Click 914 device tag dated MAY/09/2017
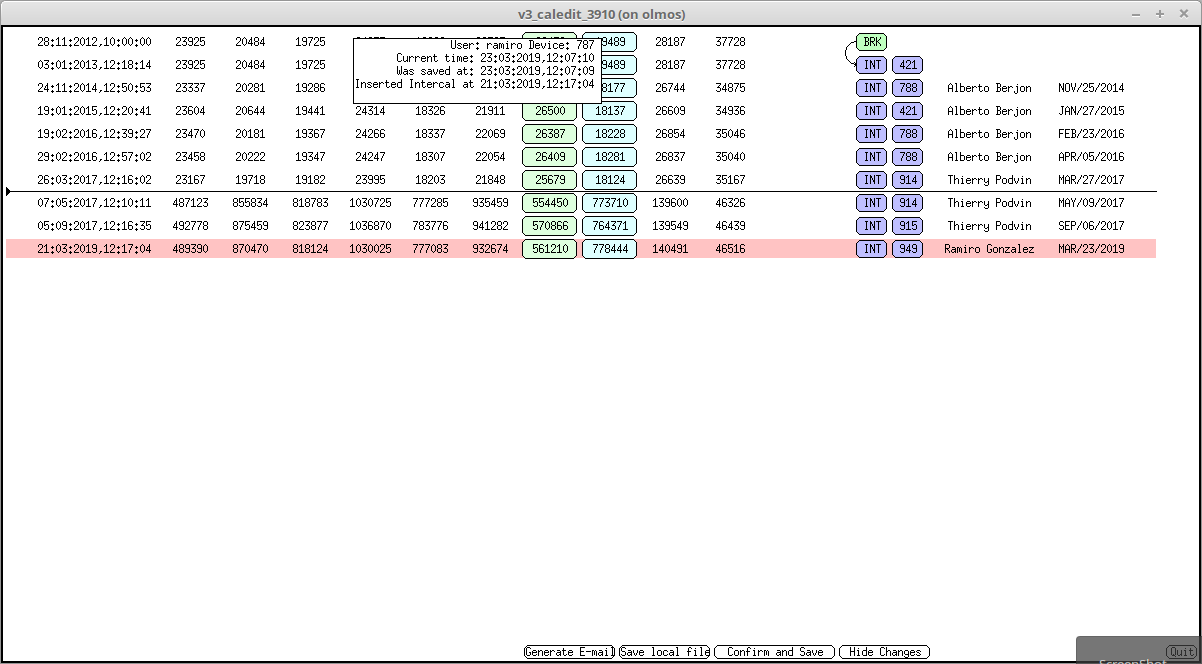Screen dimensions: 1202x664 click(x=907, y=203)
